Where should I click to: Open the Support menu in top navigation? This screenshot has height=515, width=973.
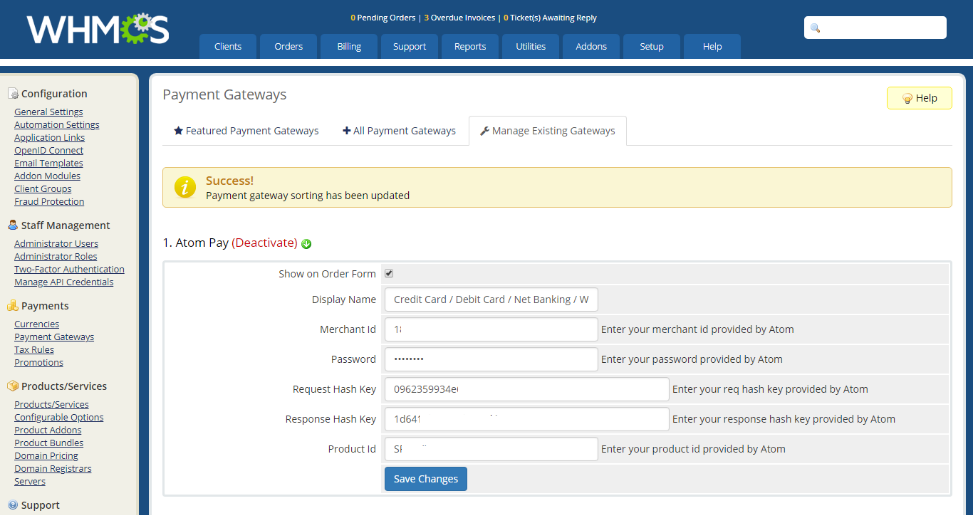tap(410, 47)
